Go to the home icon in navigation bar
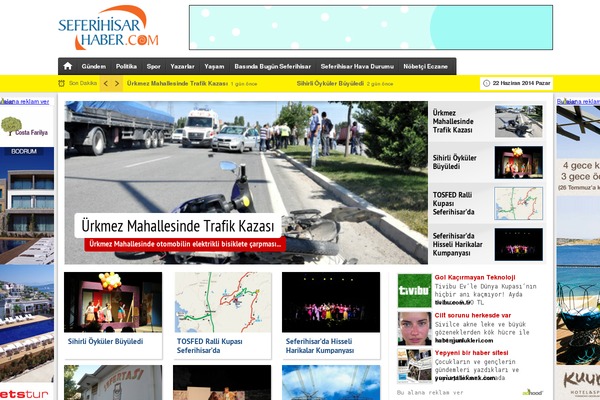600x400 pixels. point(68,66)
